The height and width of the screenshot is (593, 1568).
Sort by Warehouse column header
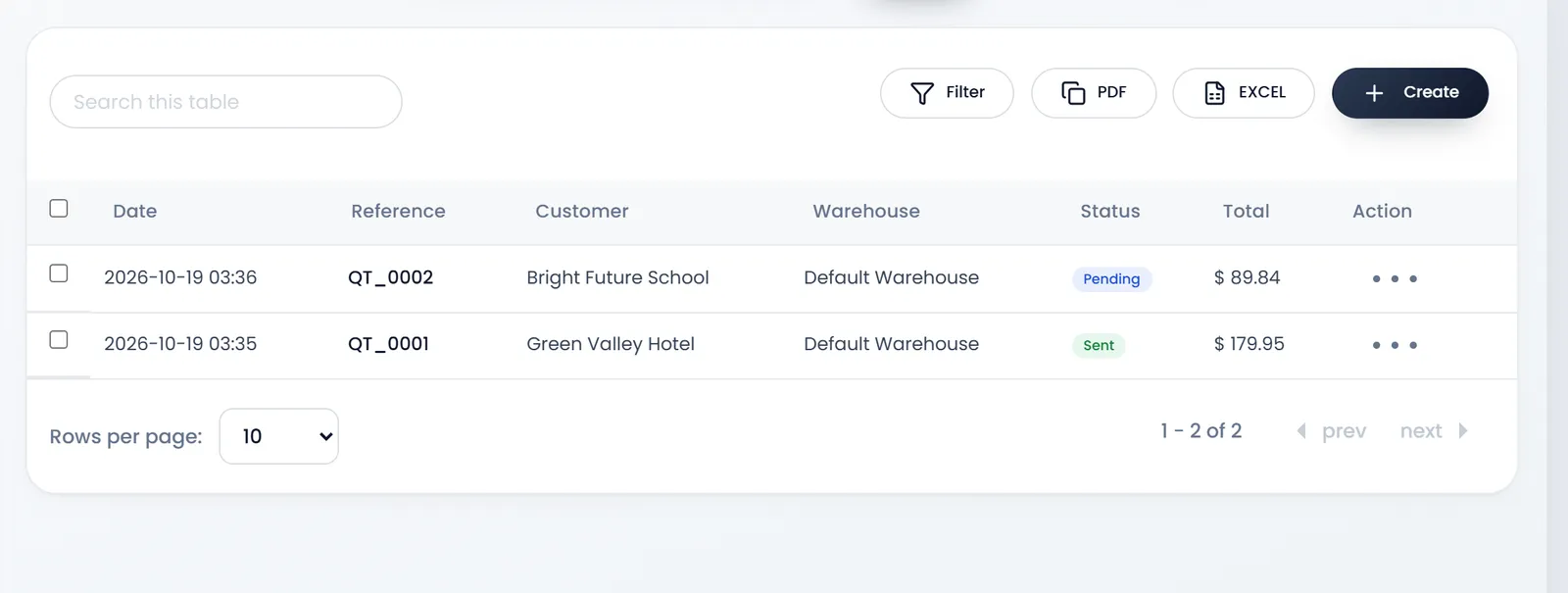click(866, 211)
